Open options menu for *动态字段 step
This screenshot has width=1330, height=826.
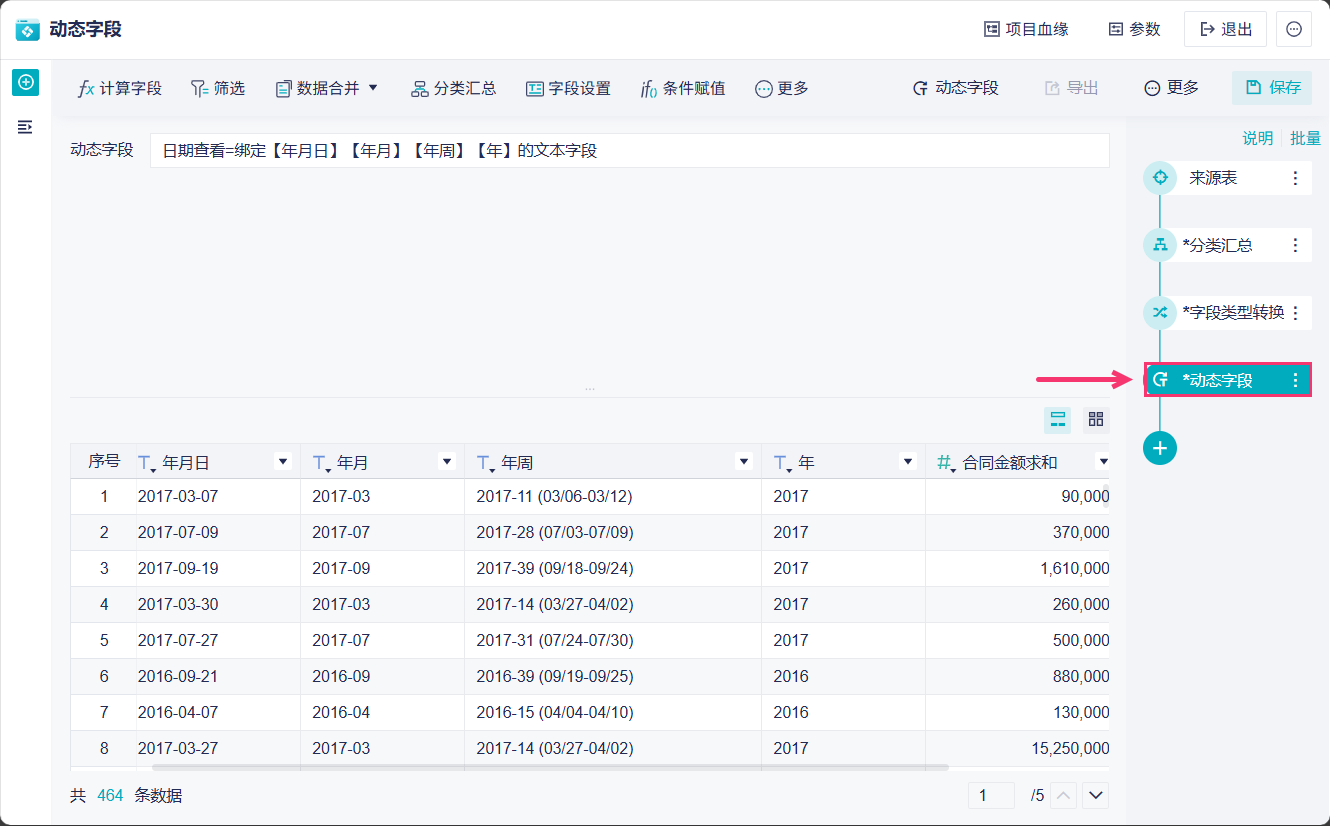[1296, 380]
